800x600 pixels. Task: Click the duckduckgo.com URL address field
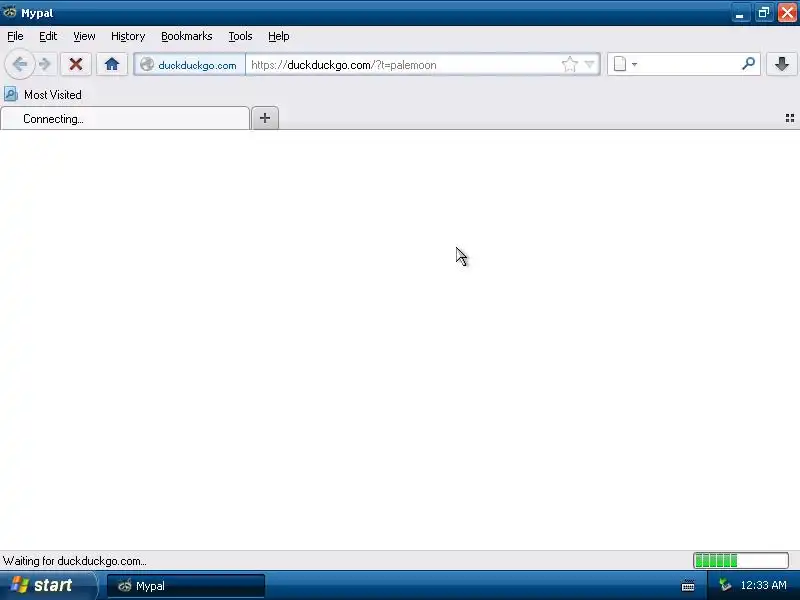pyautogui.click(x=403, y=65)
